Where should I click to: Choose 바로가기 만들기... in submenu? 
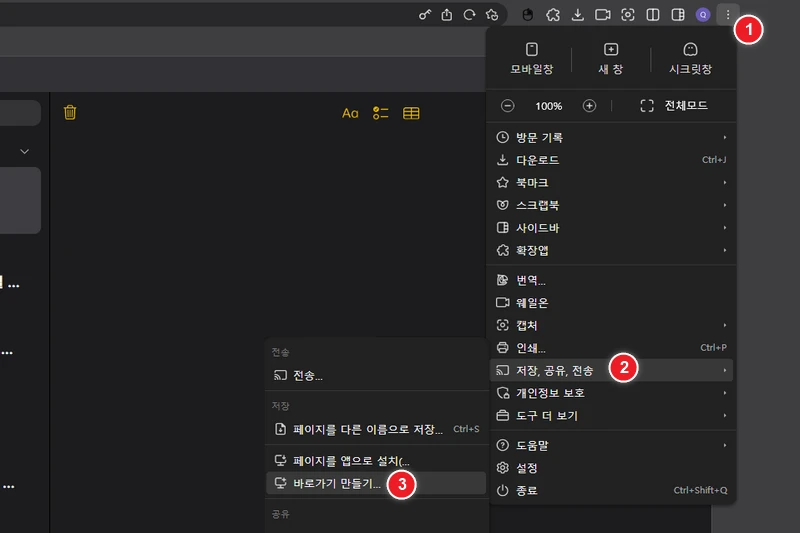(x=376, y=483)
